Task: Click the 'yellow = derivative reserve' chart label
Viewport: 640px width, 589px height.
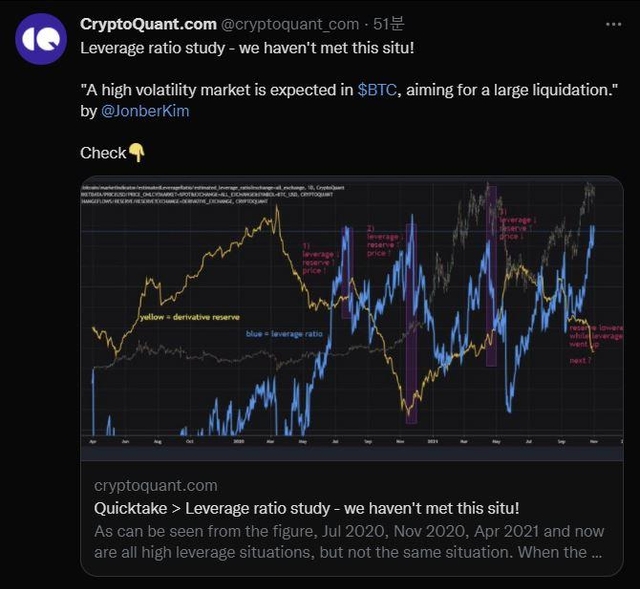Action: 189,318
